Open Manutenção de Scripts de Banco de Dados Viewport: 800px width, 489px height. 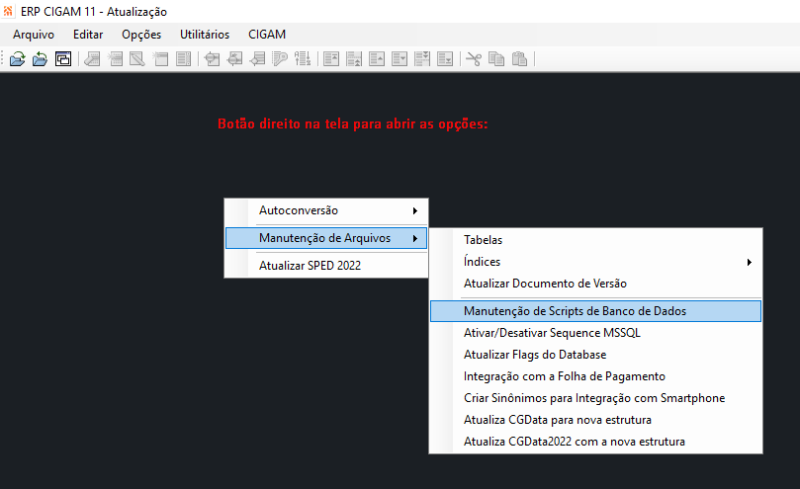click(x=595, y=311)
